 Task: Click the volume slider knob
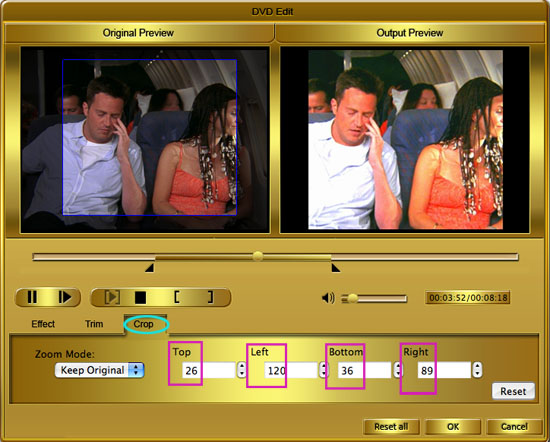353,298
